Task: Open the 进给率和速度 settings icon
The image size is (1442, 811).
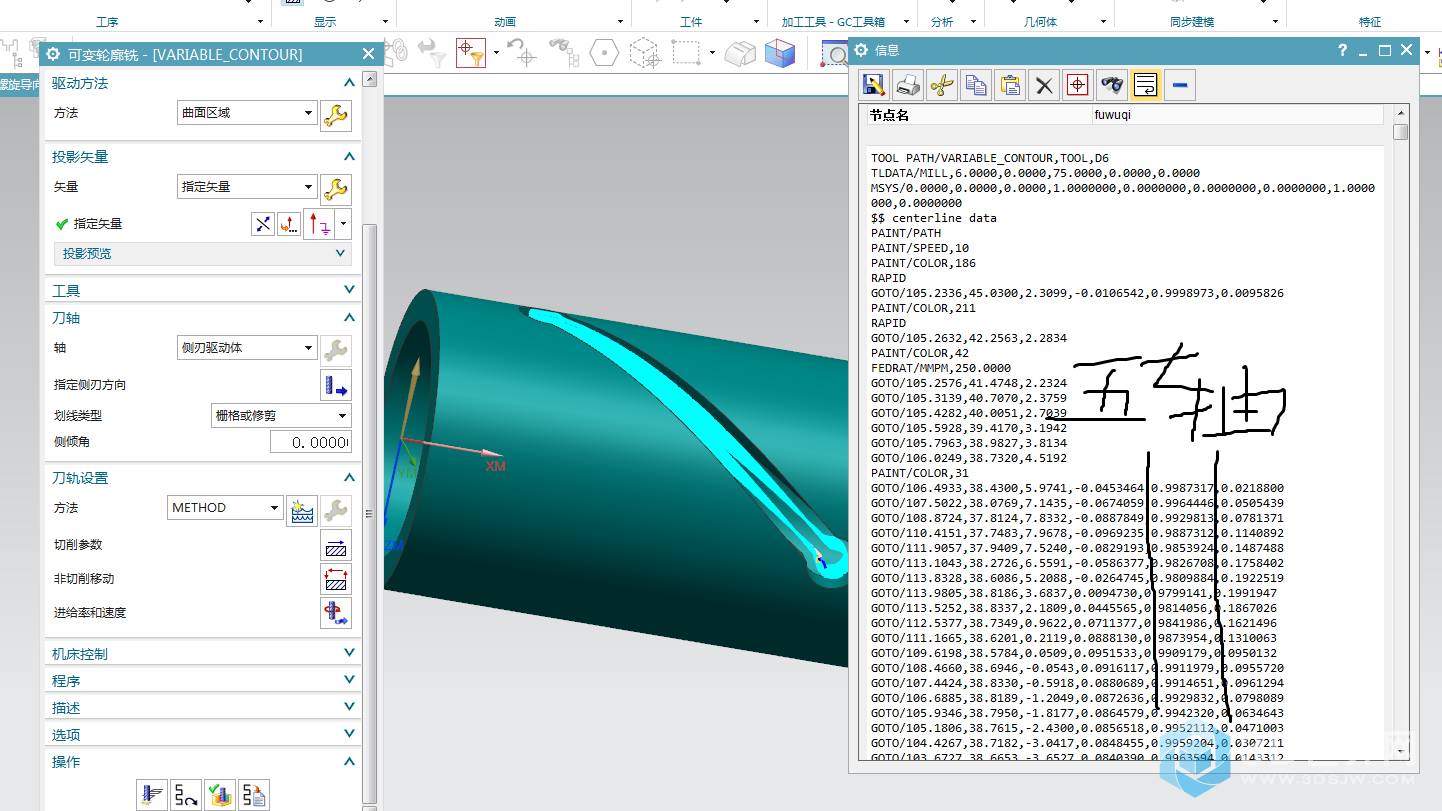Action: (336, 613)
